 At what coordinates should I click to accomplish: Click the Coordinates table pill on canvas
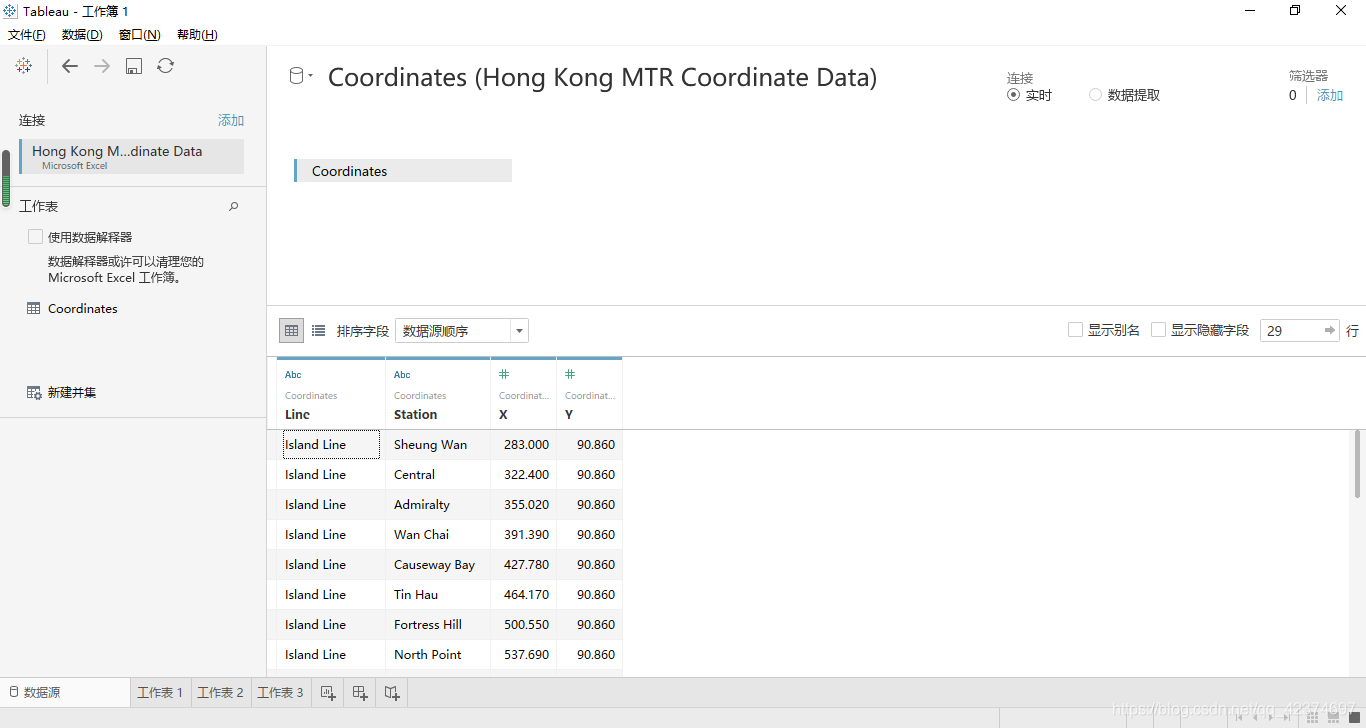(x=403, y=171)
